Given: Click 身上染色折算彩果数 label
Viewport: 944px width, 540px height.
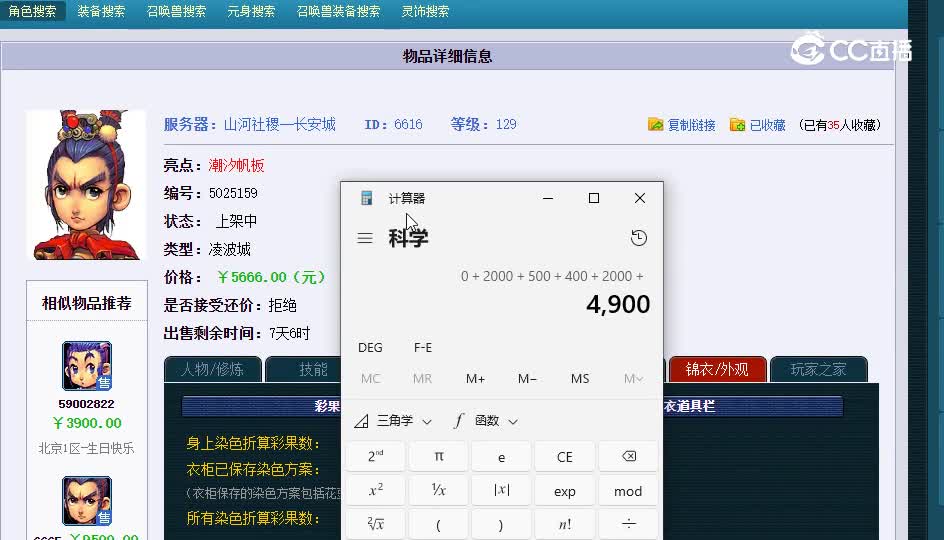Looking at the screenshot, I should coord(253,443).
